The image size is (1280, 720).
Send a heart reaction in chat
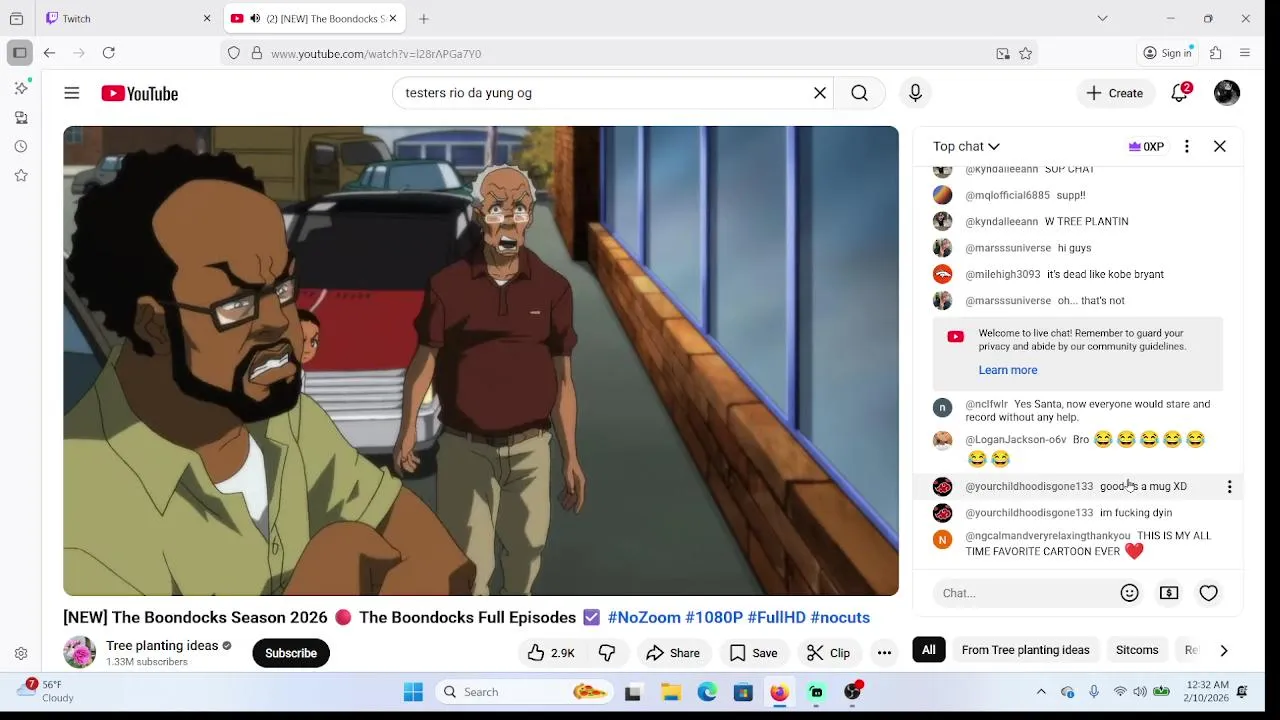click(x=1209, y=593)
